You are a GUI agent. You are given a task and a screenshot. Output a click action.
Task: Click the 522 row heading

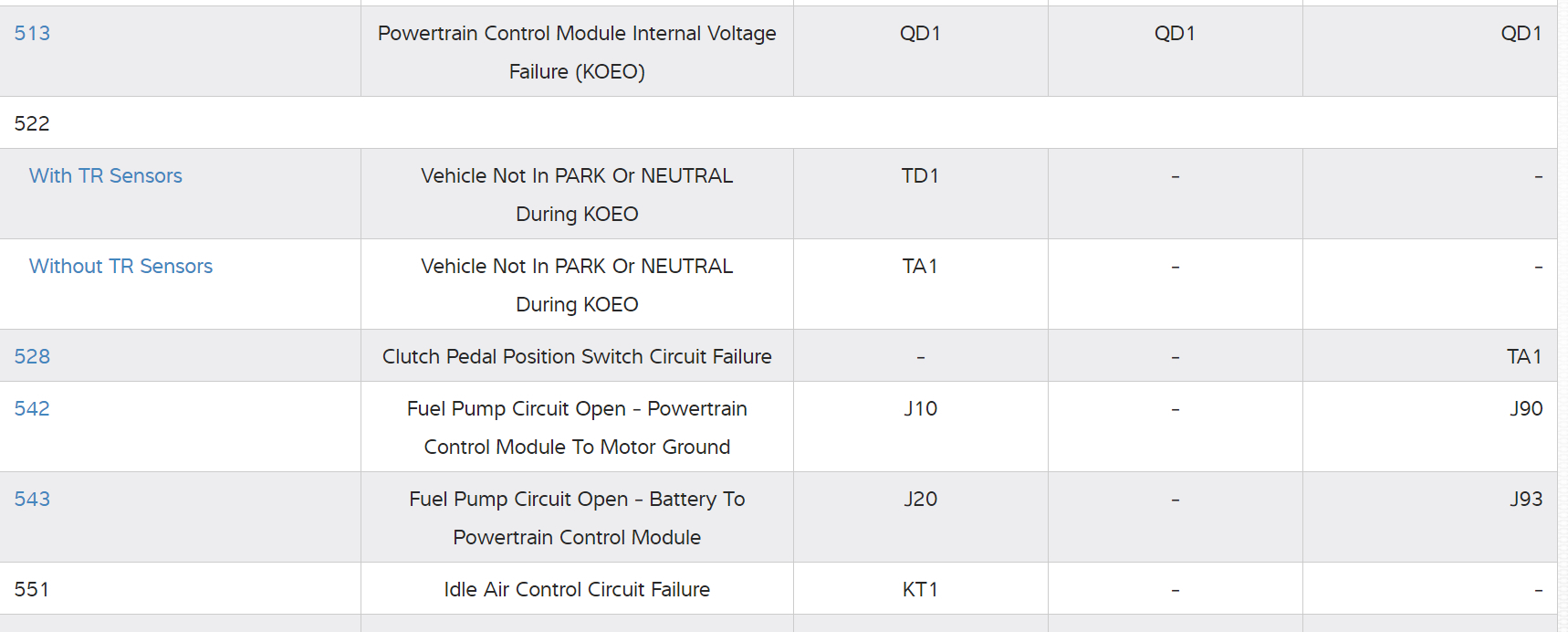click(32, 124)
